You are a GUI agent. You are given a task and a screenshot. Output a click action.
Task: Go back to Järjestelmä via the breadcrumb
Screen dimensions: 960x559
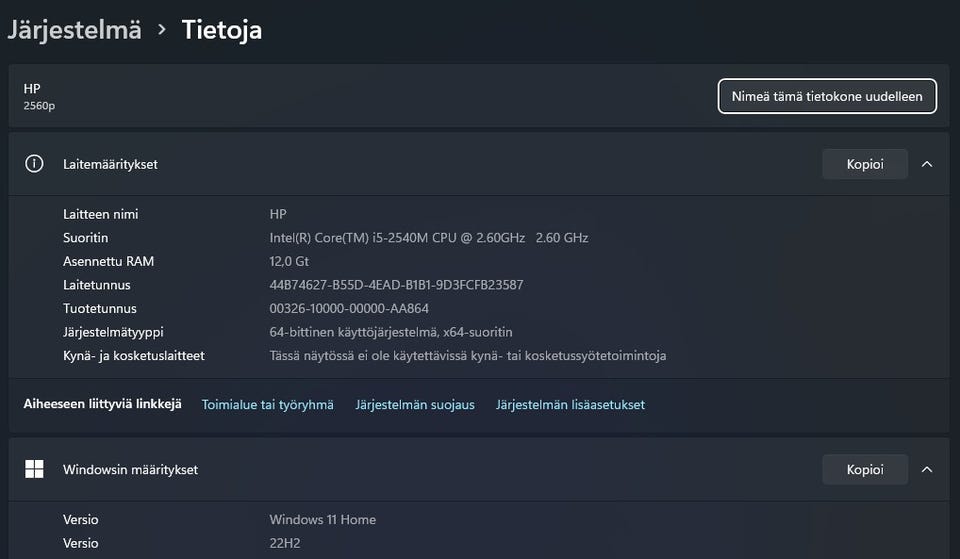coord(74,30)
